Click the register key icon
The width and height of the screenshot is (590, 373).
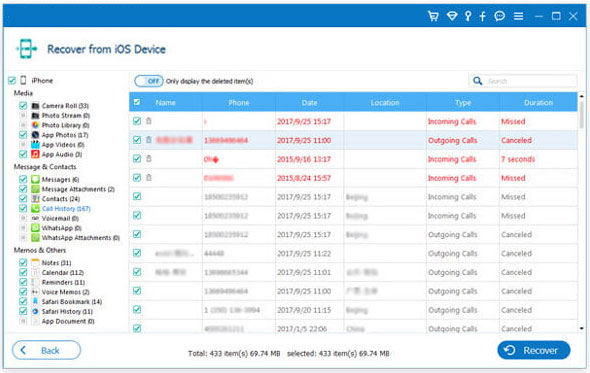[x=468, y=16]
